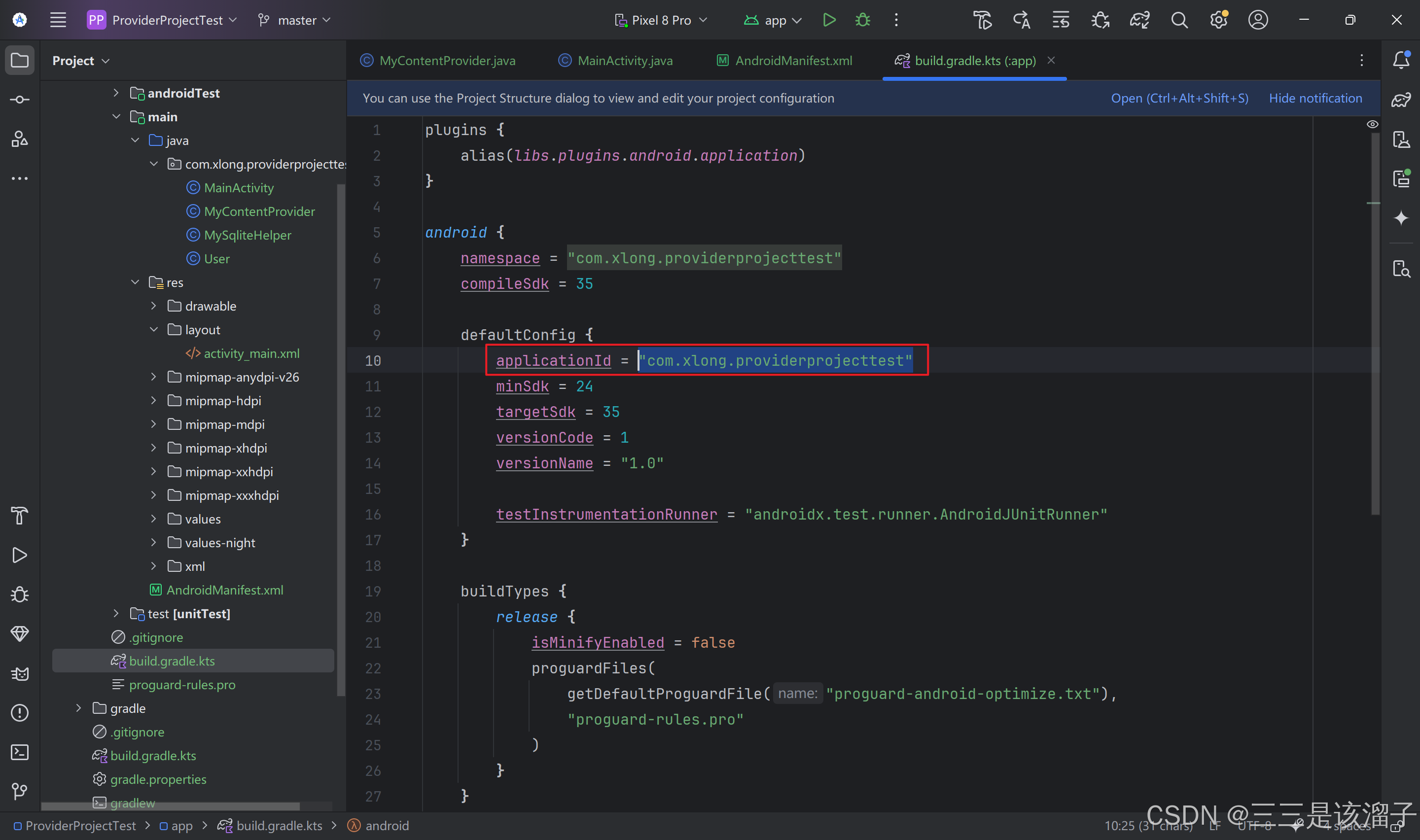Image resolution: width=1420 pixels, height=840 pixels.
Task: Click the editor vertical scrollbar
Action: pyautogui.click(x=1375, y=323)
